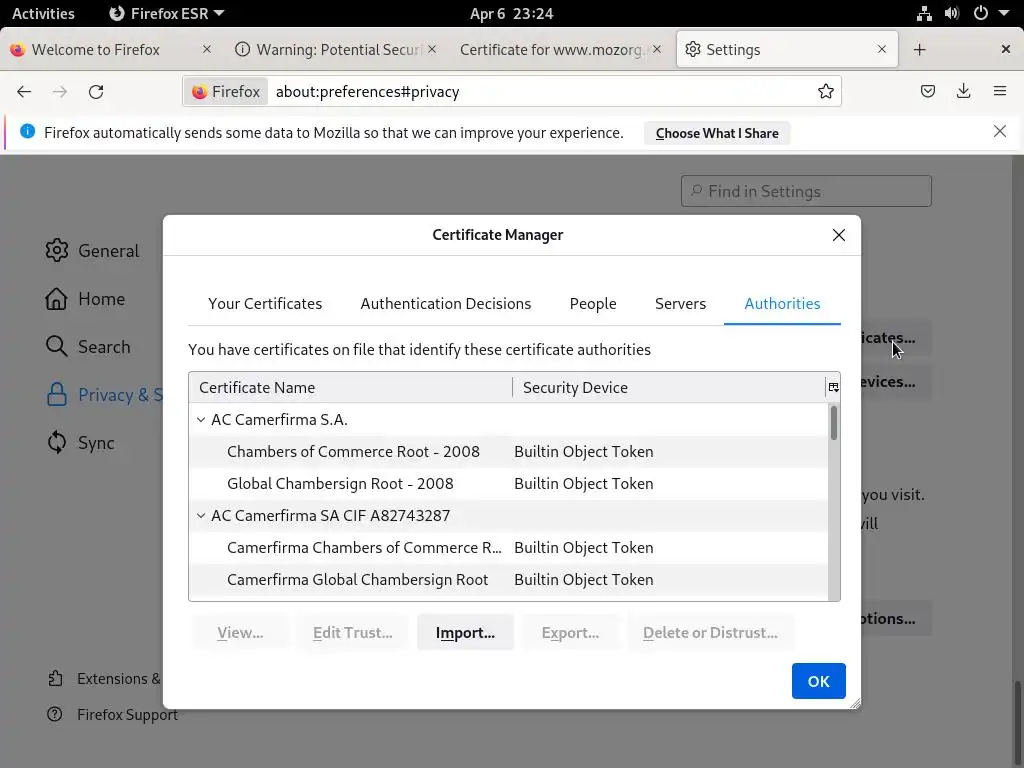Bookmark this page with the star icon
The image size is (1024, 768).
click(826, 92)
